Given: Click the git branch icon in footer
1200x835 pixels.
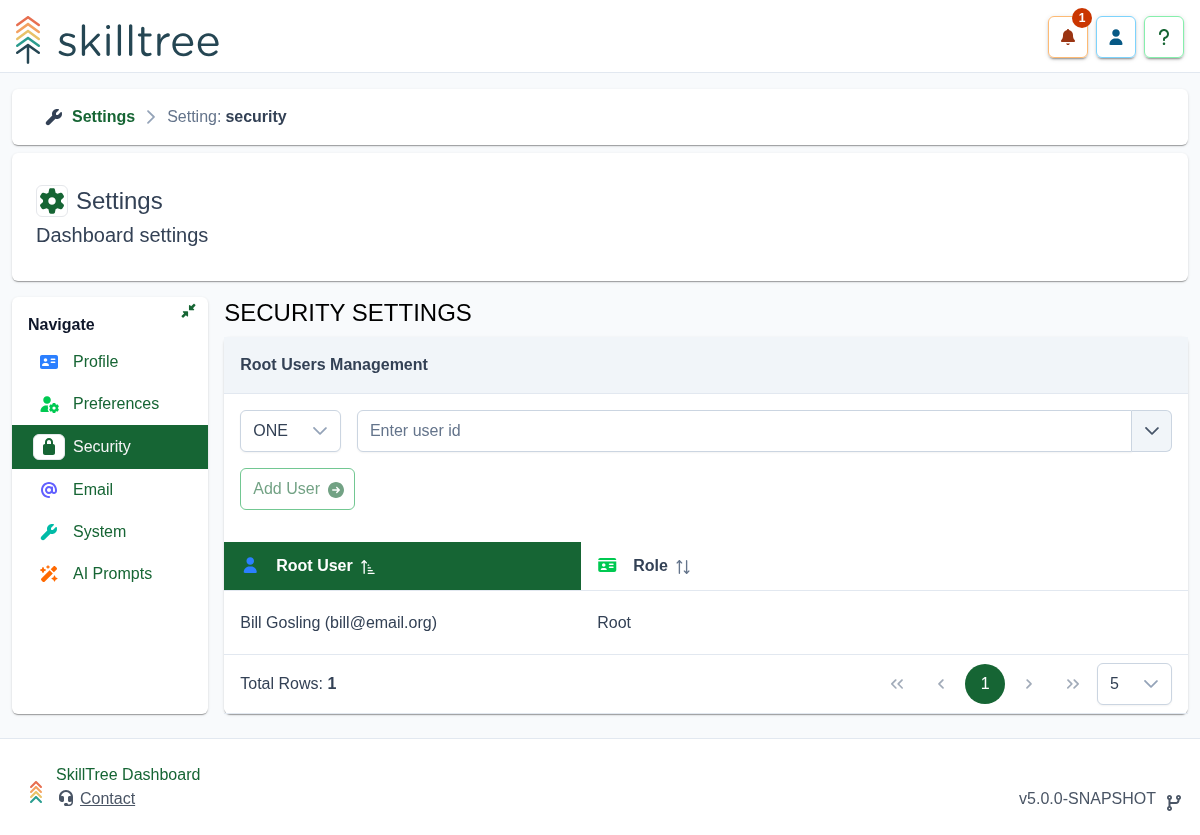Looking at the screenshot, I should click(x=1174, y=802).
